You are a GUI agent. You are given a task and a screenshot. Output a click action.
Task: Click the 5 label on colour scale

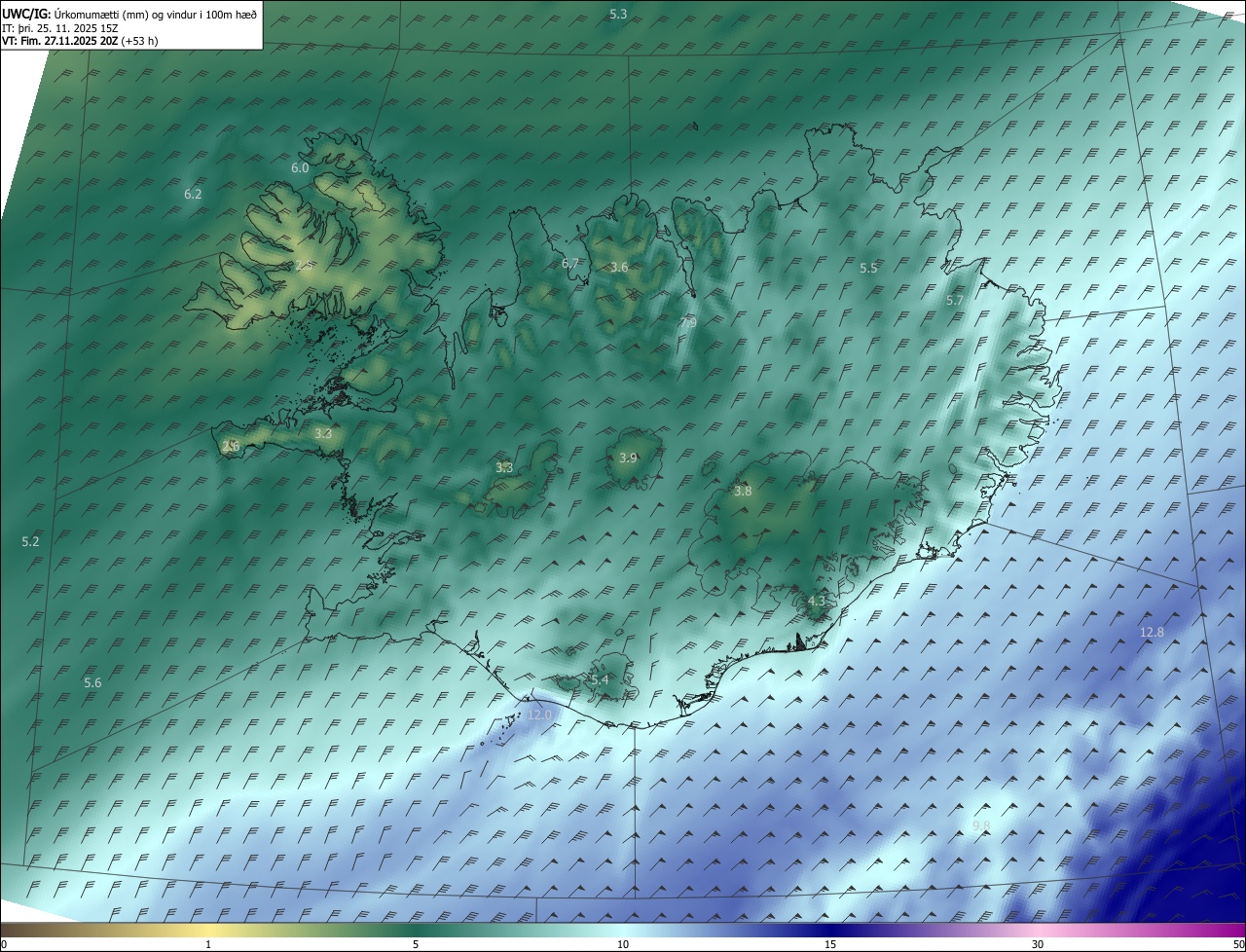[x=416, y=944]
